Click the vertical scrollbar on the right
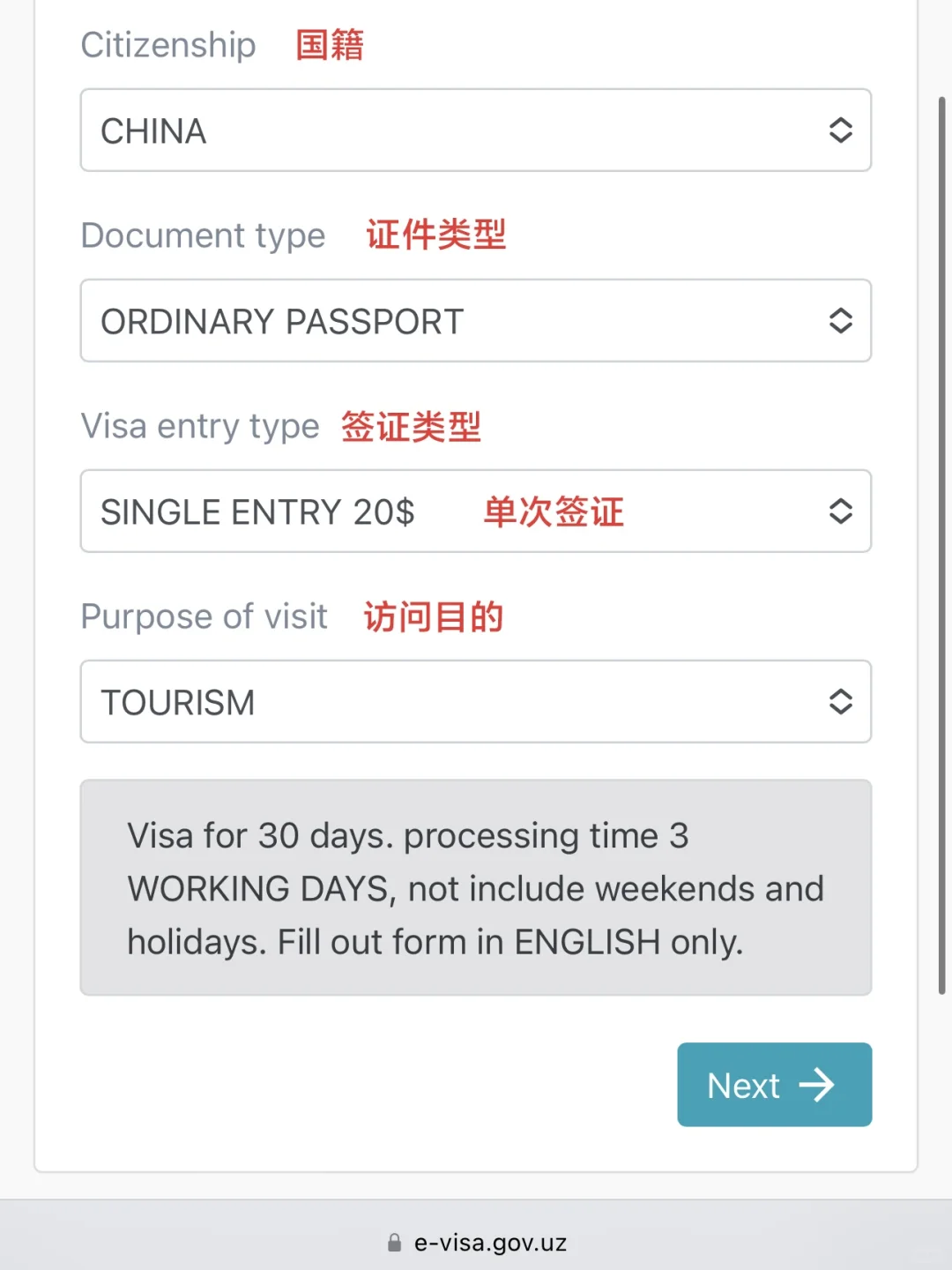This screenshot has height=1270, width=952. pyautogui.click(x=941, y=547)
